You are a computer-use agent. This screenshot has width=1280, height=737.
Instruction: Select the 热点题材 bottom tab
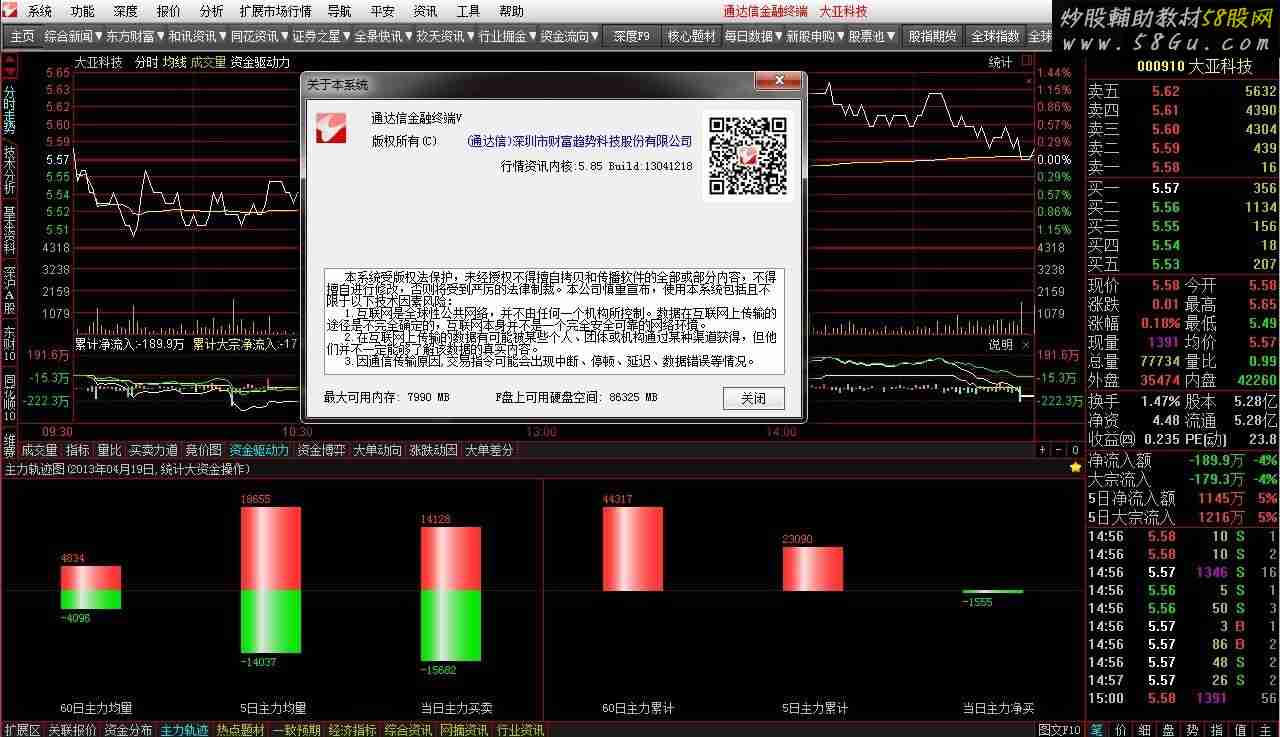click(241, 730)
